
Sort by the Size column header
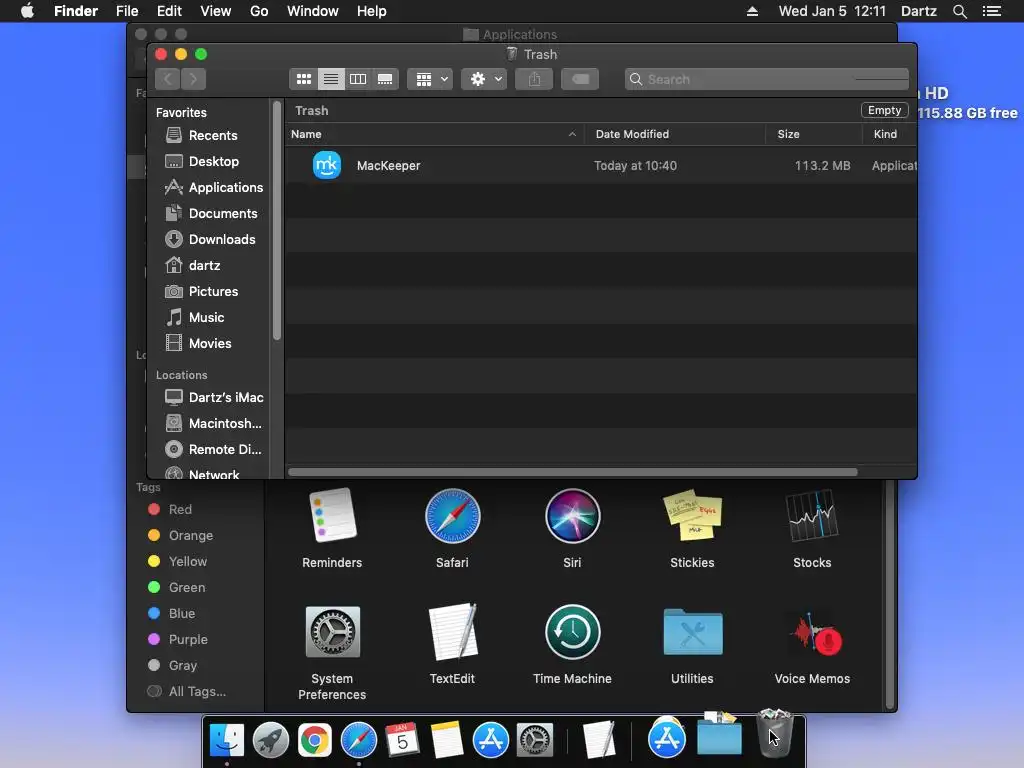click(x=814, y=134)
